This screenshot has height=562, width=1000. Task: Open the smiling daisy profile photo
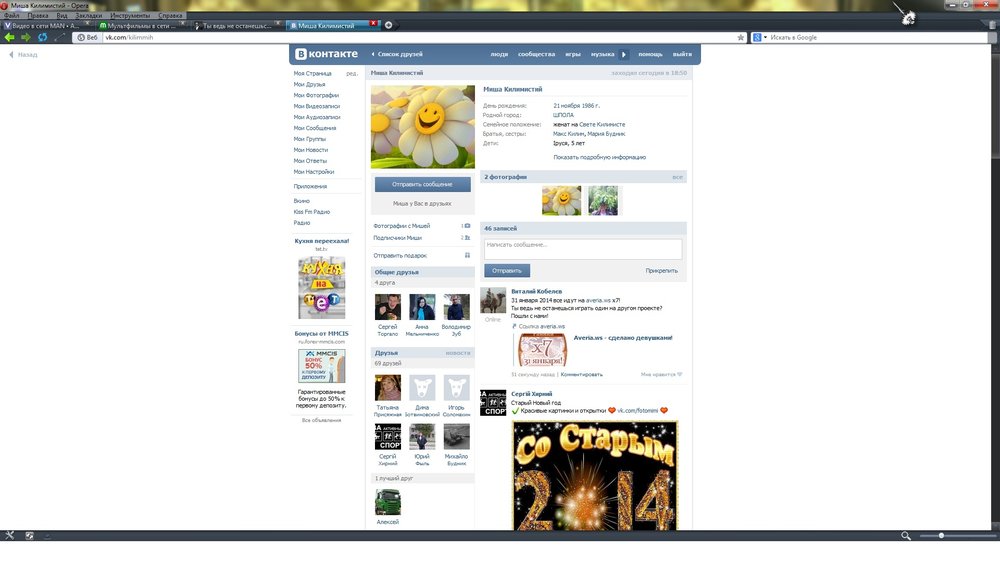tap(422, 127)
